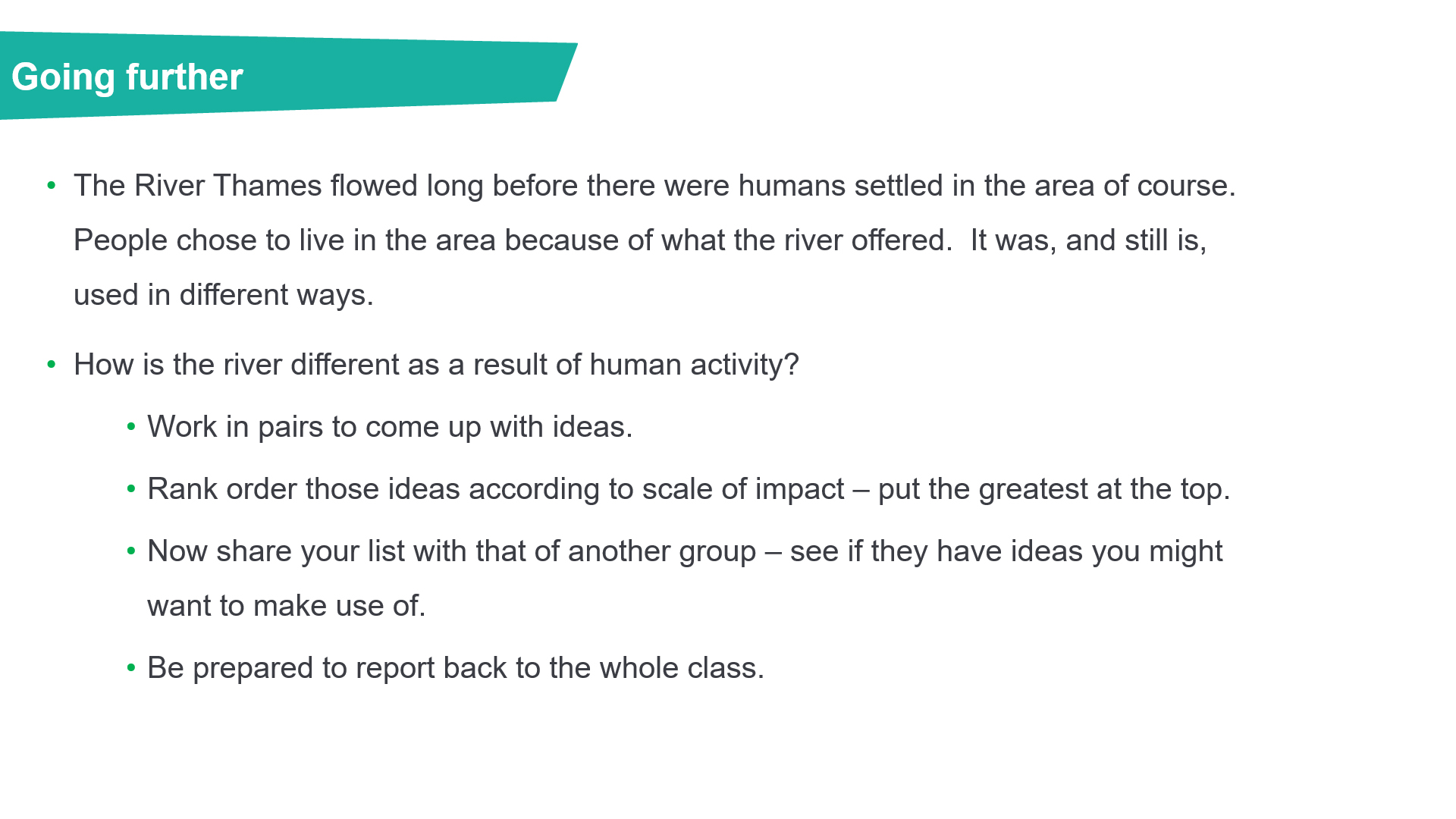This screenshot has width=1456, height=819.
Task: Click the bullet dot beside "Now share"
Action: (x=131, y=551)
